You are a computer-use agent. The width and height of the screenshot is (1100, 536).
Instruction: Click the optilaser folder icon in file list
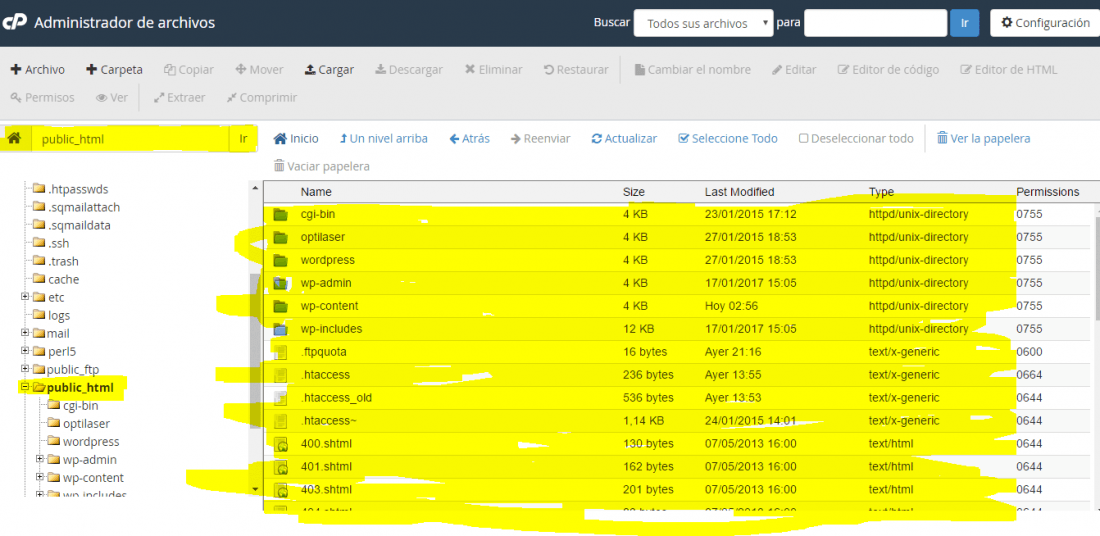click(x=281, y=238)
